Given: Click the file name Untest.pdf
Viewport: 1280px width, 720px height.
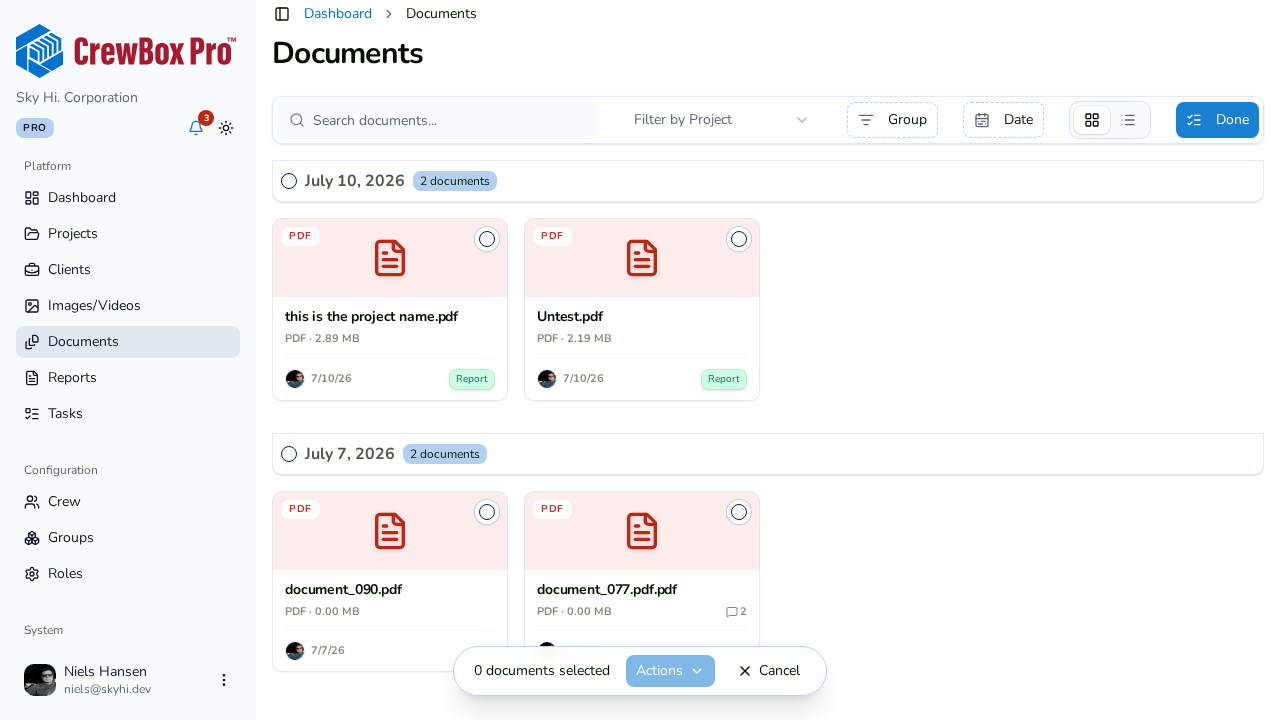Looking at the screenshot, I should coord(570,317).
